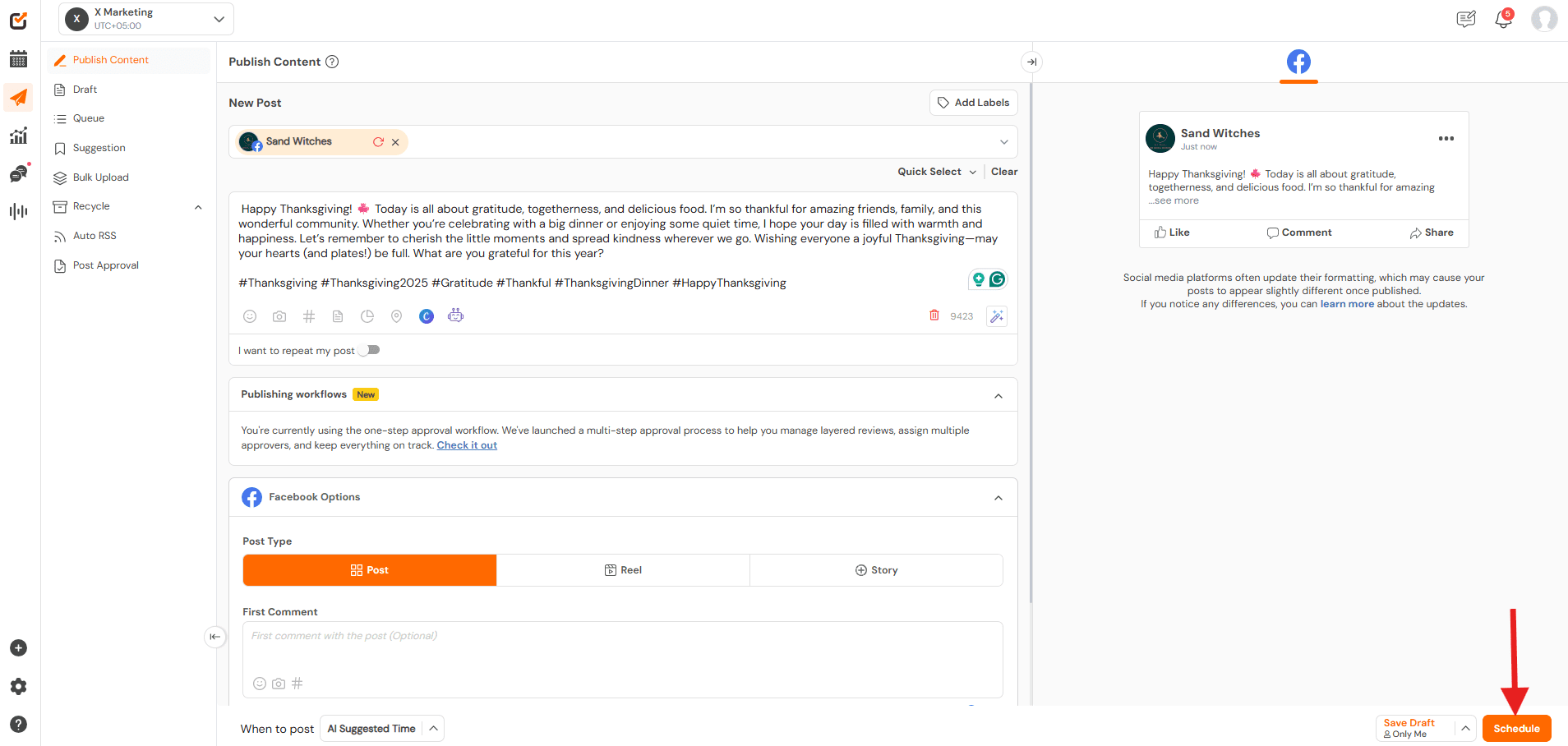Viewport: 1568px width, 746px height.
Task: Click the orange Schedule button
Action: [1516, 729]
